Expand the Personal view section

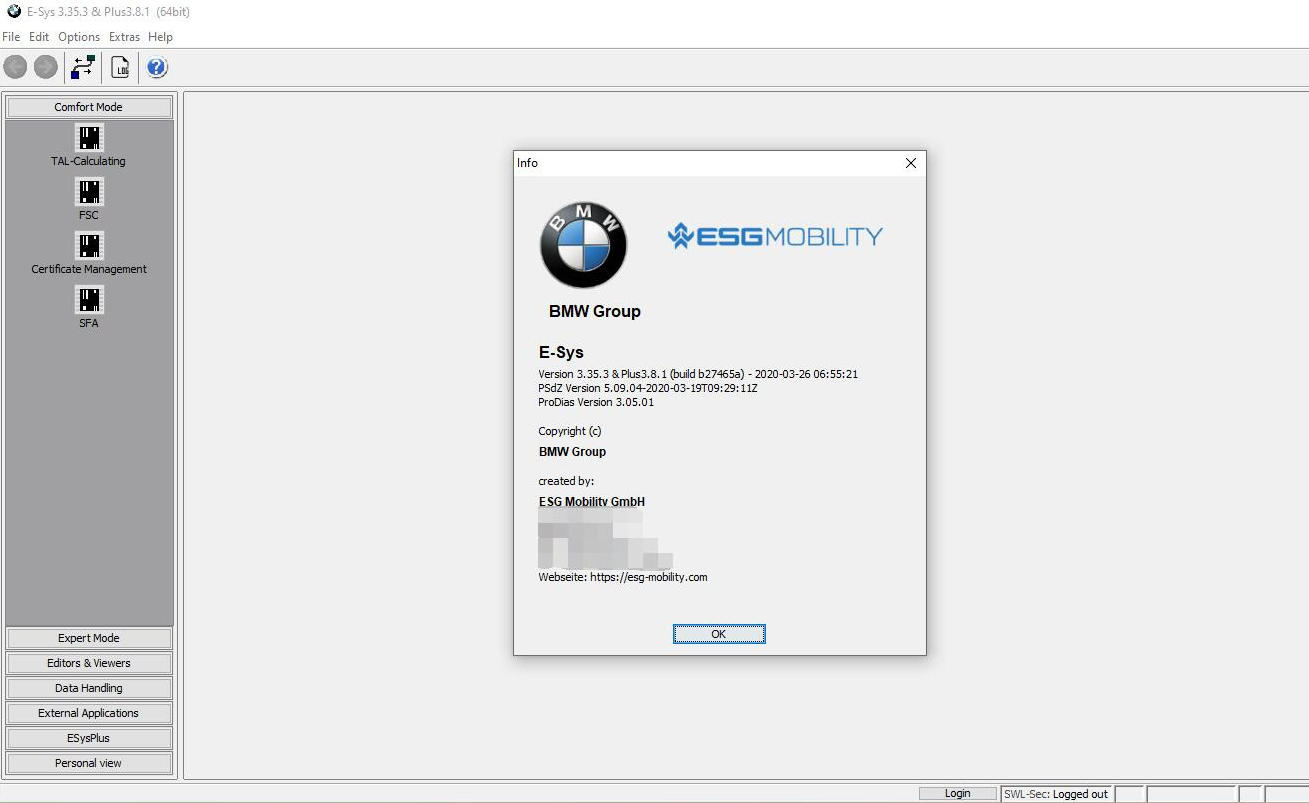89,763
